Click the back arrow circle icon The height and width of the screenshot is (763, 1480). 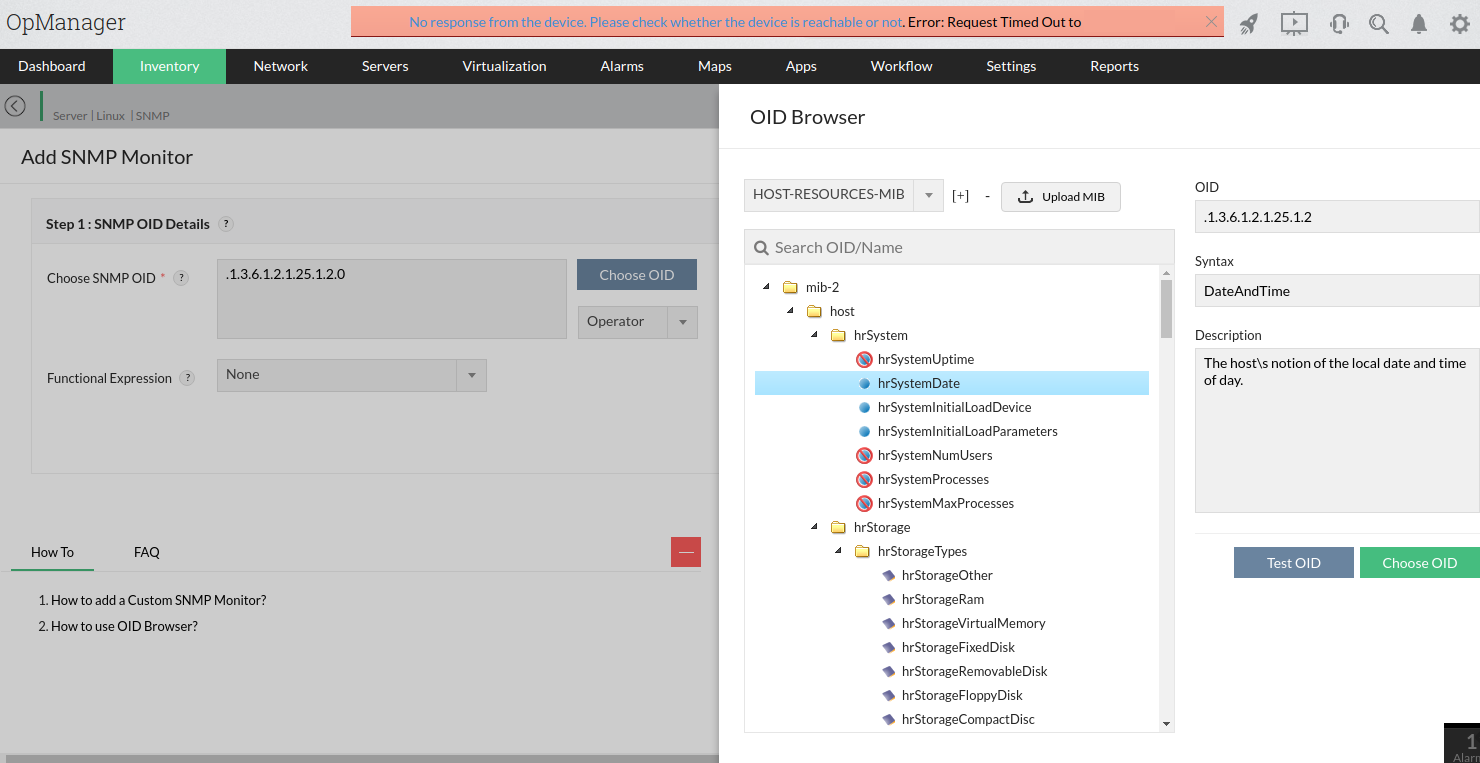coord(15,106)
